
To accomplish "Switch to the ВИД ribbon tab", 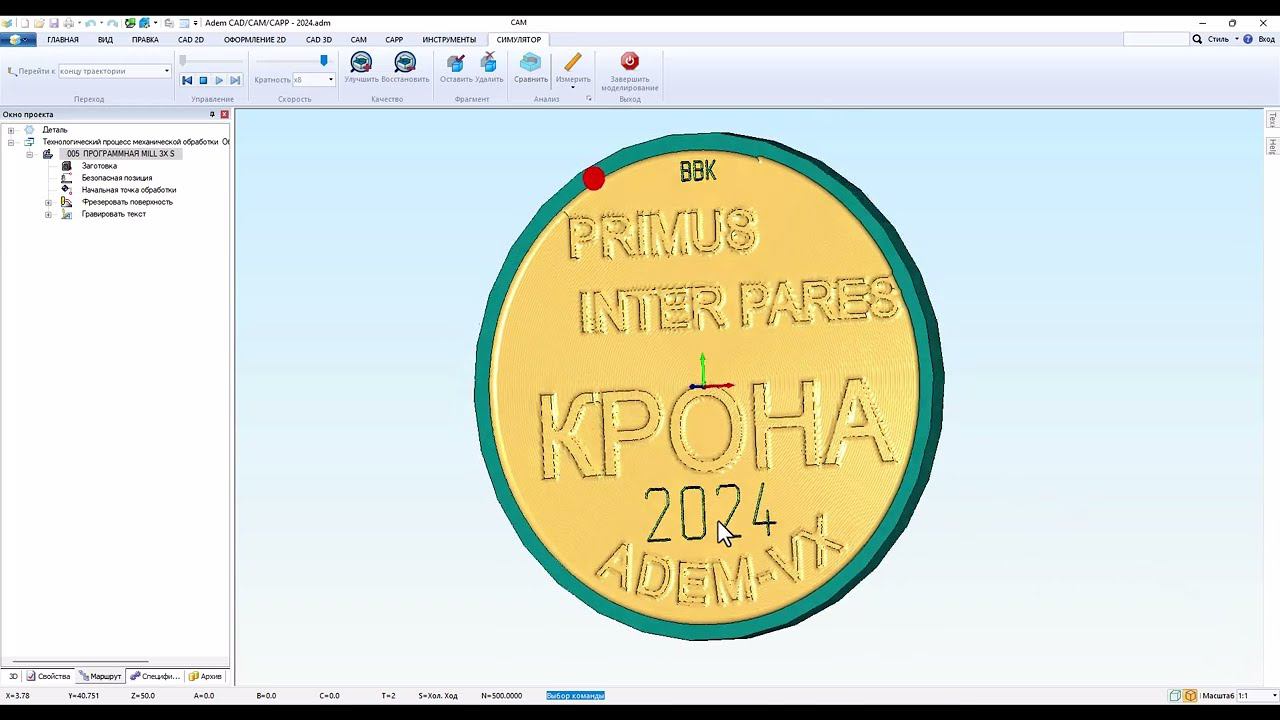I will (105, 40).
